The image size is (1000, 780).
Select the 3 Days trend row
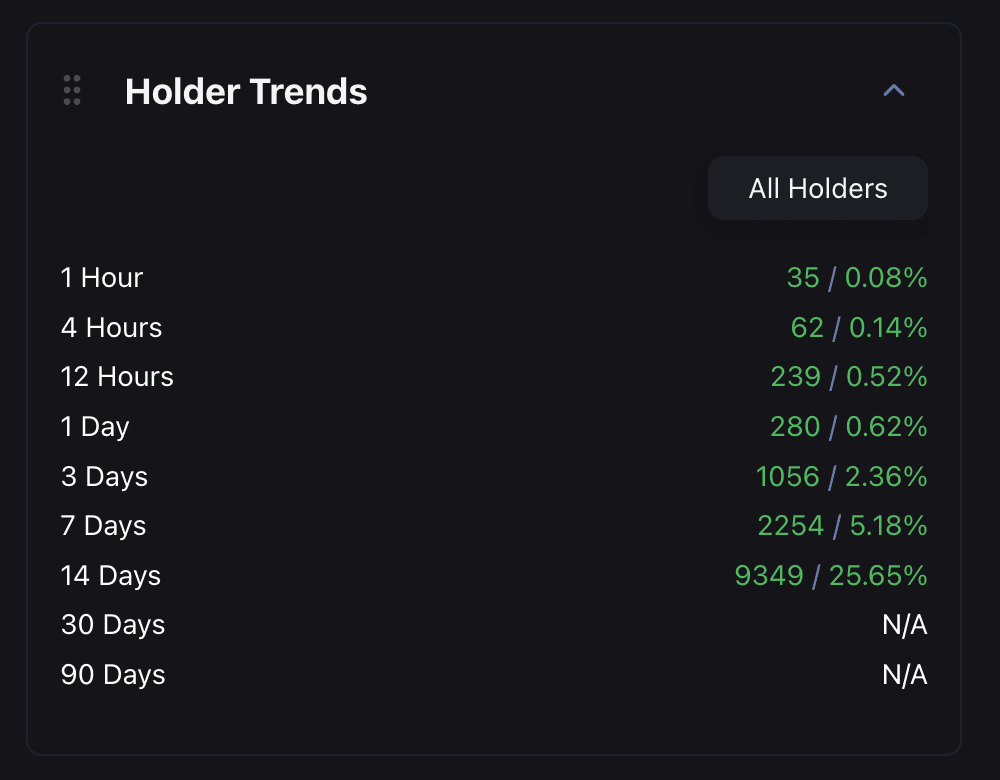(104, 477)
